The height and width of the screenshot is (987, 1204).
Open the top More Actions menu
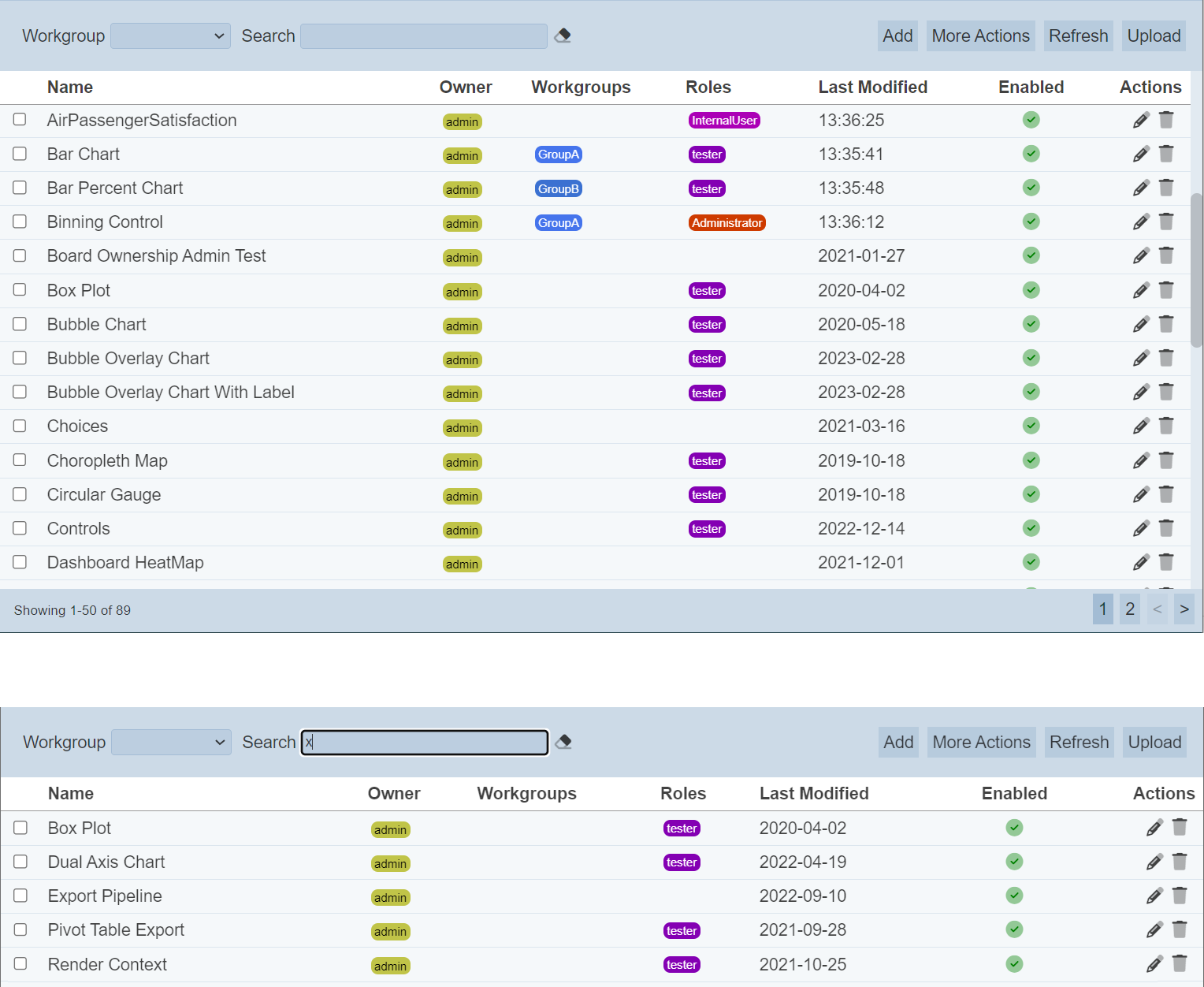pos(980,36)
